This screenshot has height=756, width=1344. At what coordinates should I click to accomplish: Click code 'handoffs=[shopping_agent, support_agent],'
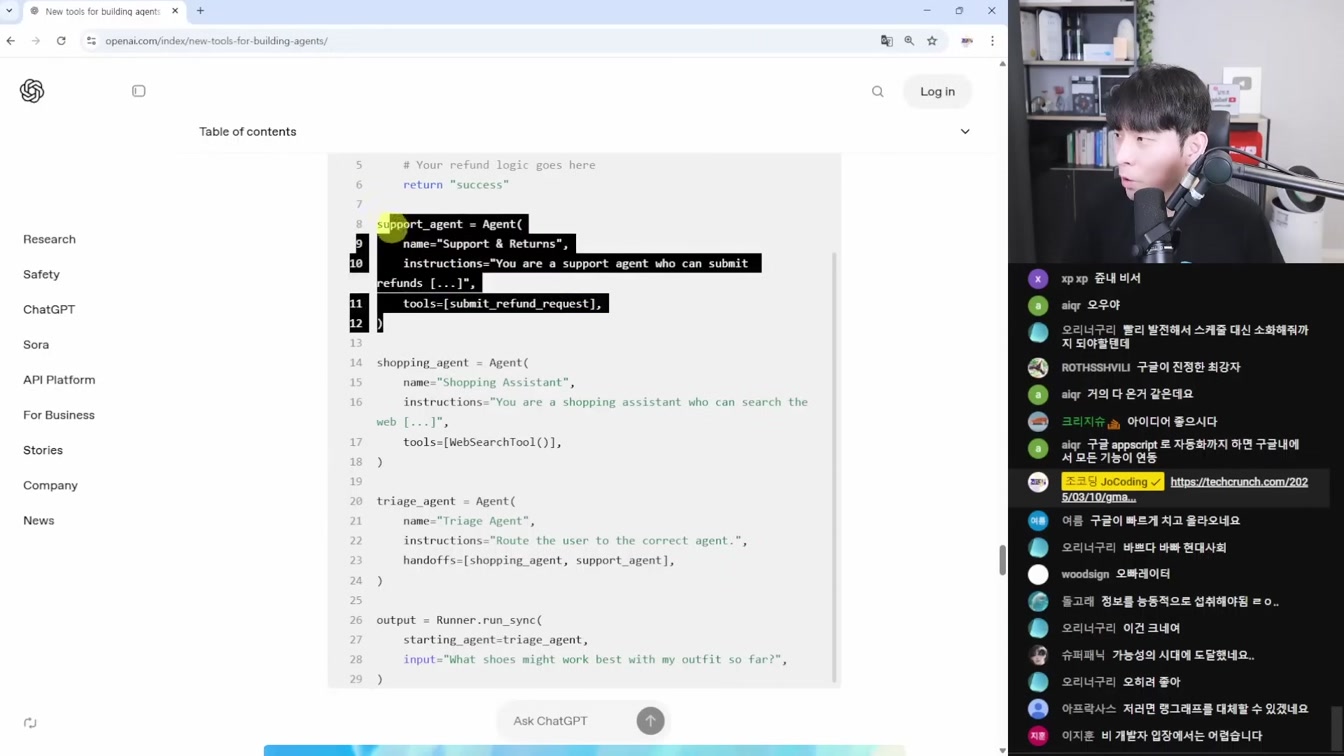coord(539,560)
